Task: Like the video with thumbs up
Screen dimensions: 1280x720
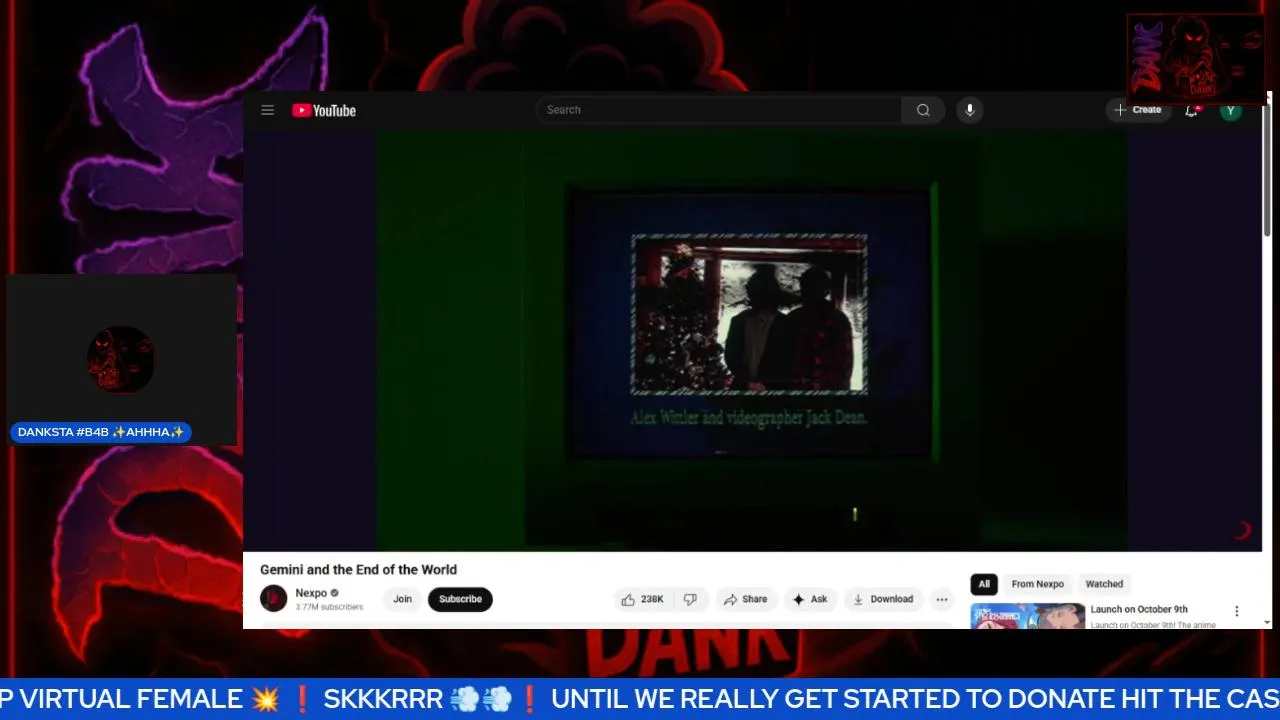Action: coord(643,599)
